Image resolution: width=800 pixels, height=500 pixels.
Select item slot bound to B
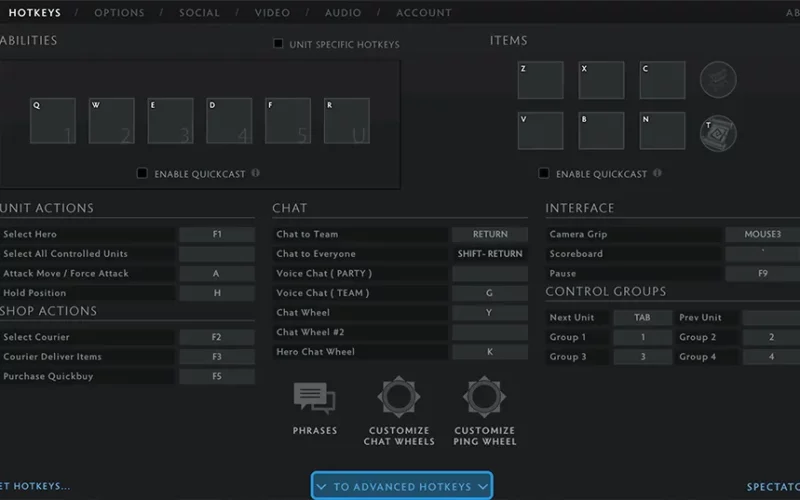tap(602, 131)
